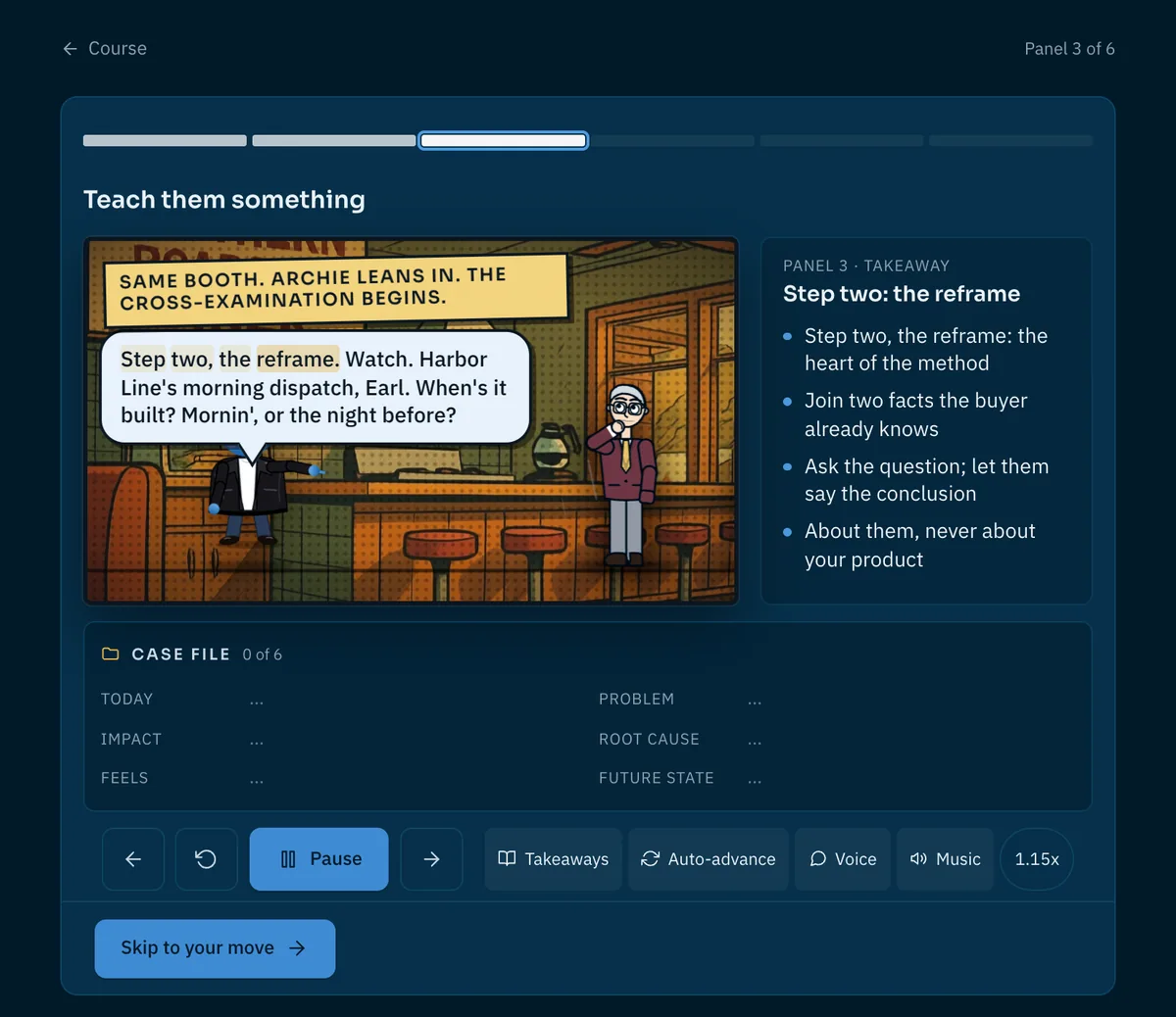1176x1017 pixels.
Task: Click Skip to your move
Action: (215, 948)
